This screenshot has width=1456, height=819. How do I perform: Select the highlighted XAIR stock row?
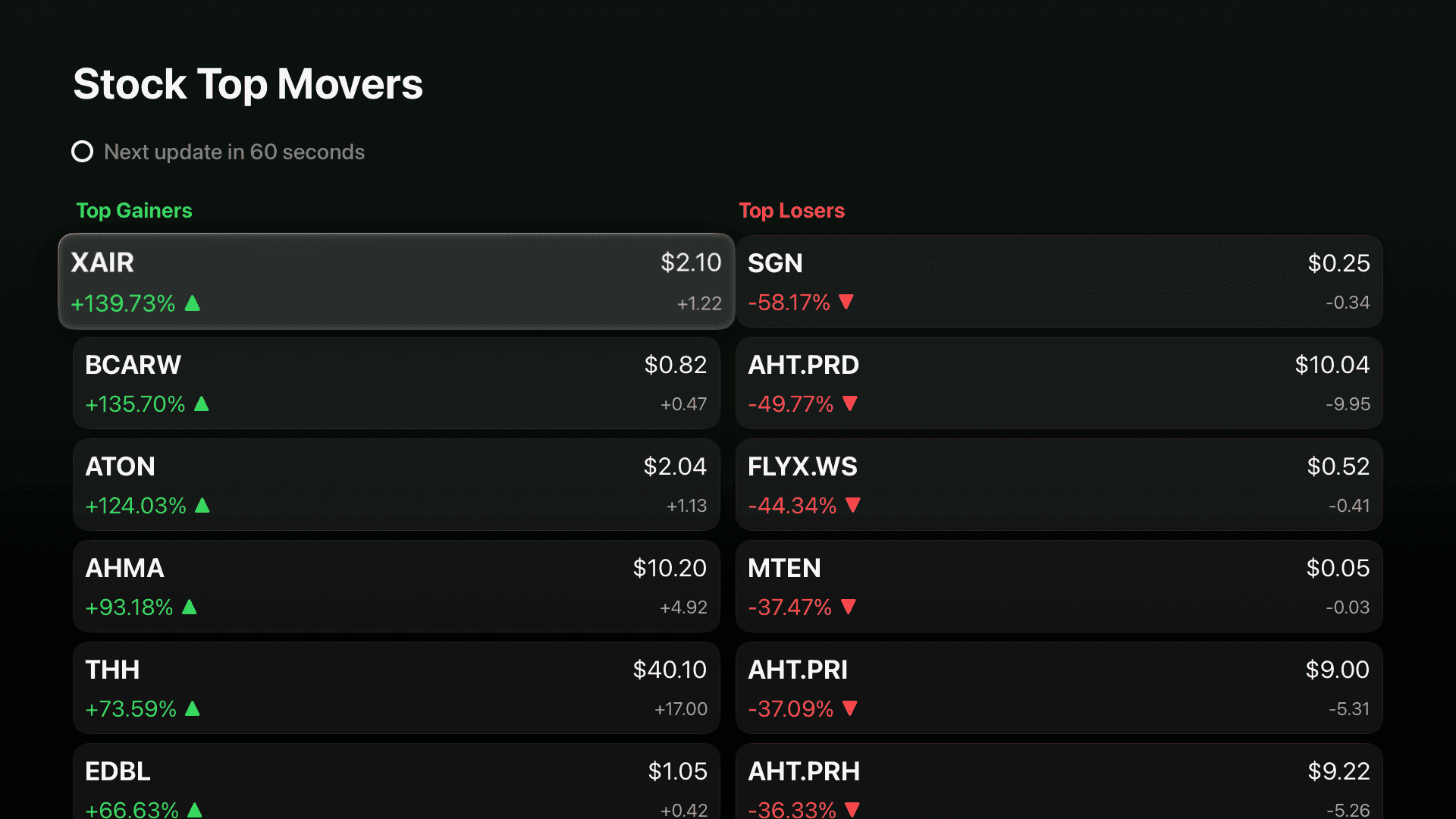(x=396, y=281)
